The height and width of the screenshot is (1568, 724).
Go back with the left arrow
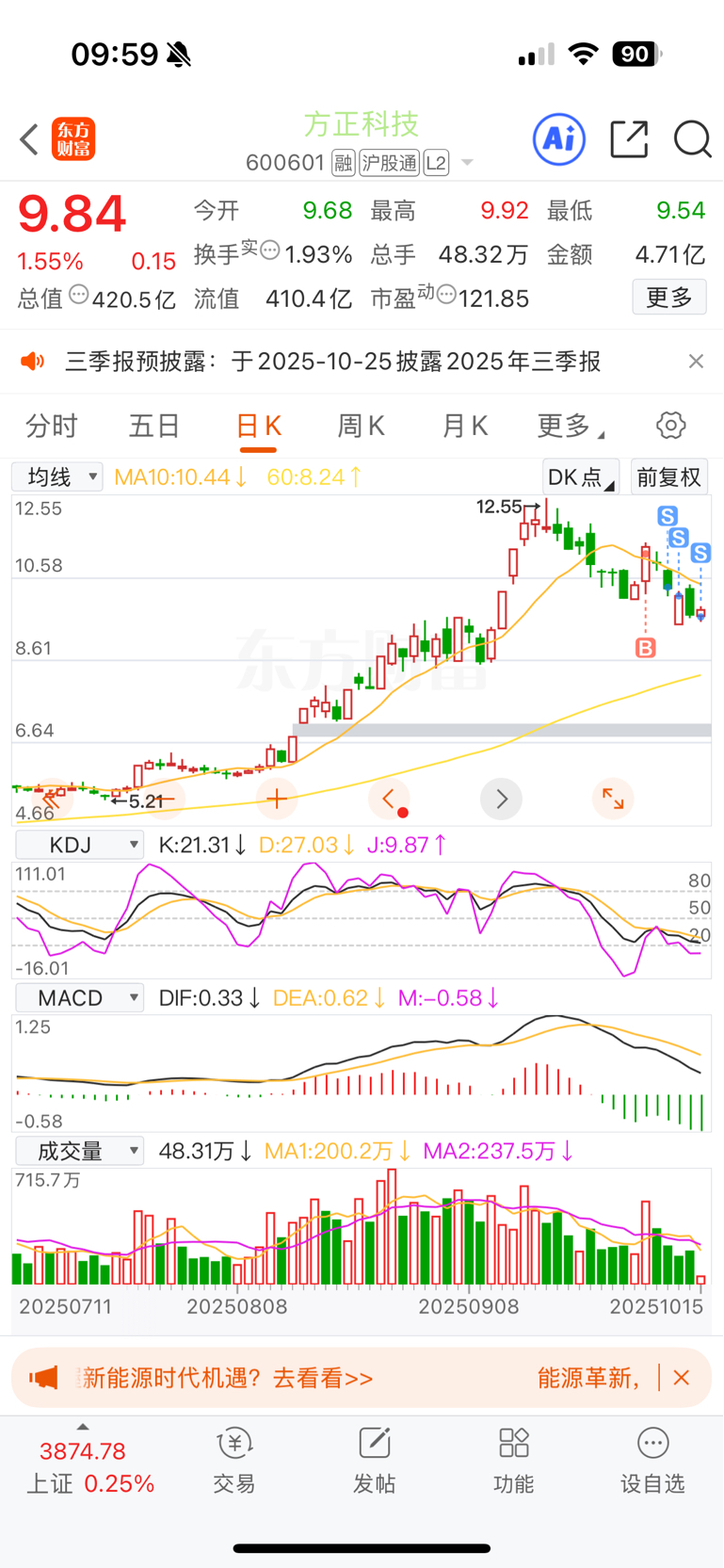[x=30, y=139]
